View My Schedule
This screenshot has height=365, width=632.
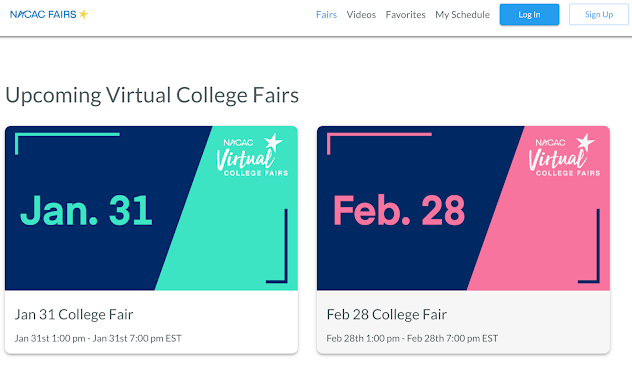click(462, 15)
